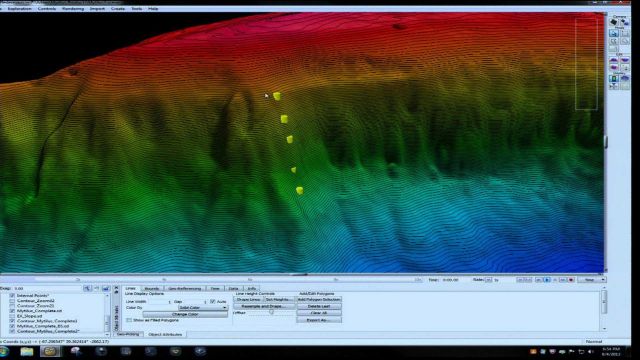Open the Rendering menu
Image resolution: width=640 pixels, height=360 pixels.
(73, 9)
